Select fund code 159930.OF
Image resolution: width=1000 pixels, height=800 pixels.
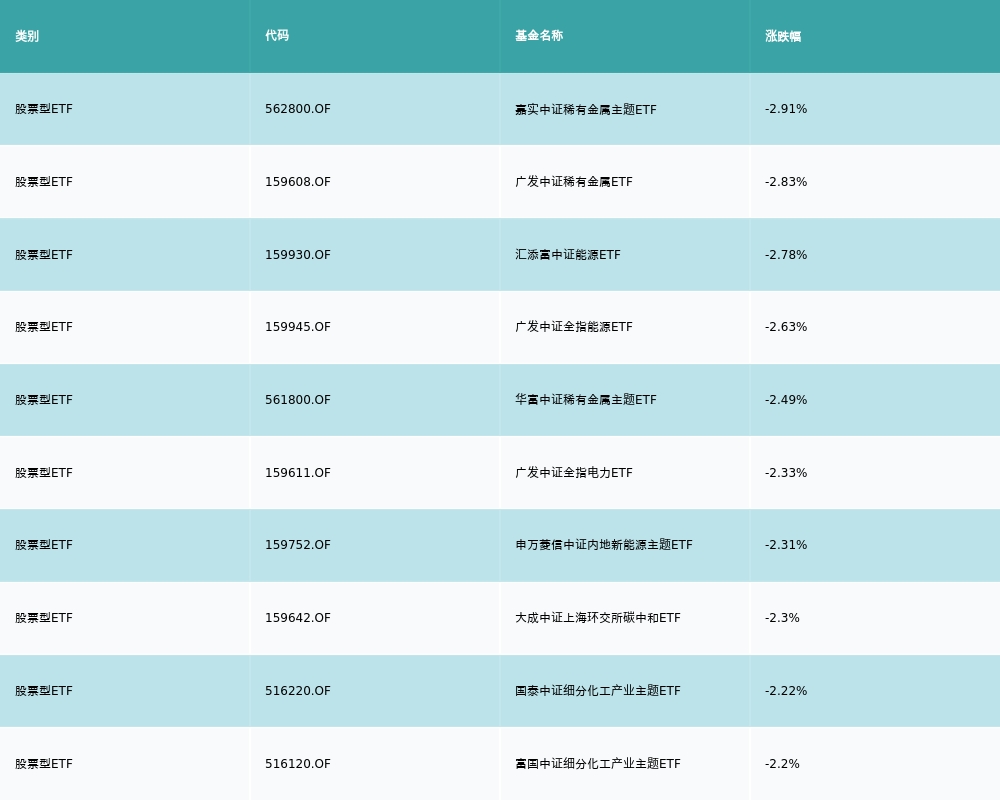click(x=298, y=255)
